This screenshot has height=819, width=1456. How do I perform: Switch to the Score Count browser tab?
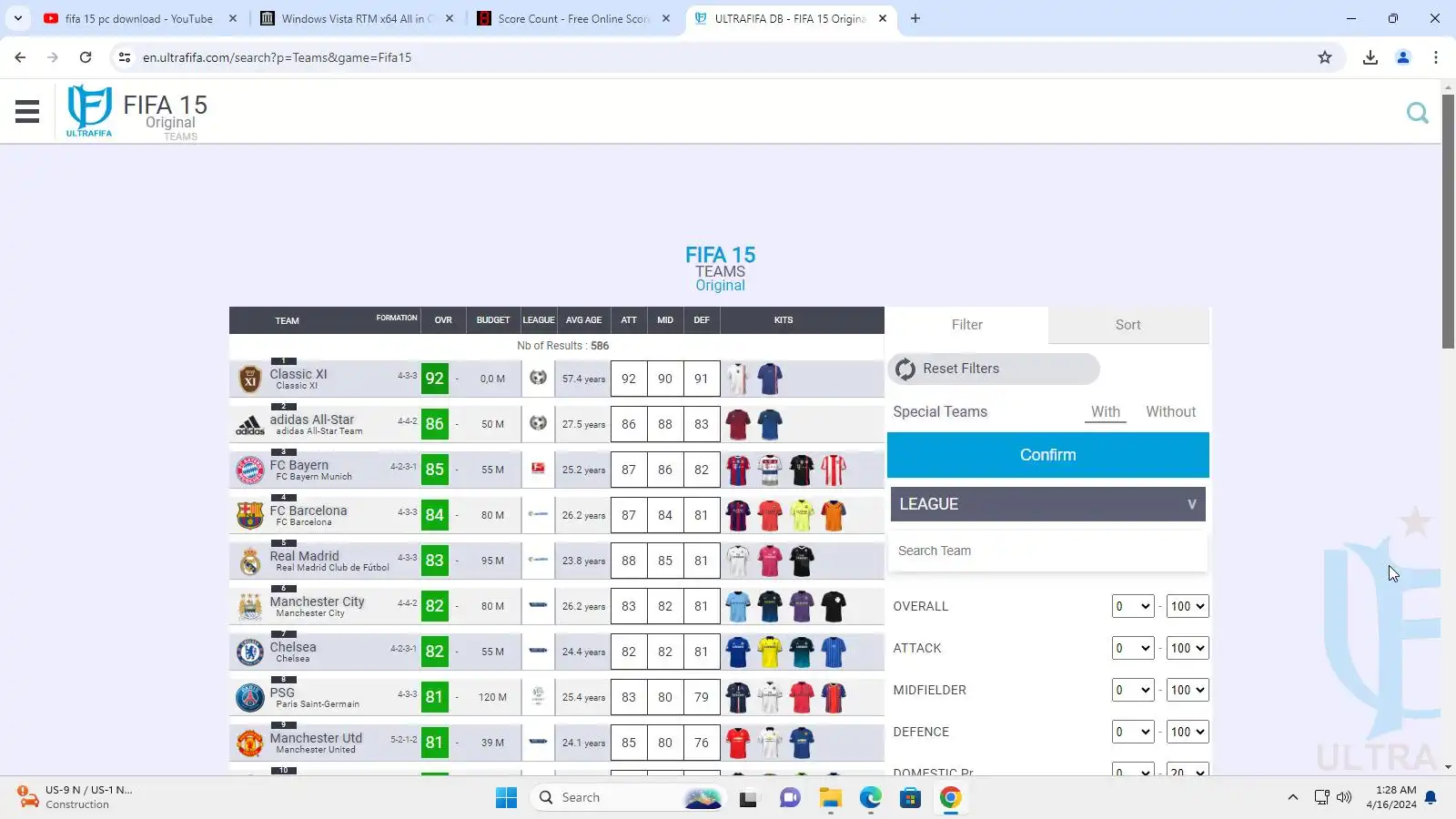(572, 18)
